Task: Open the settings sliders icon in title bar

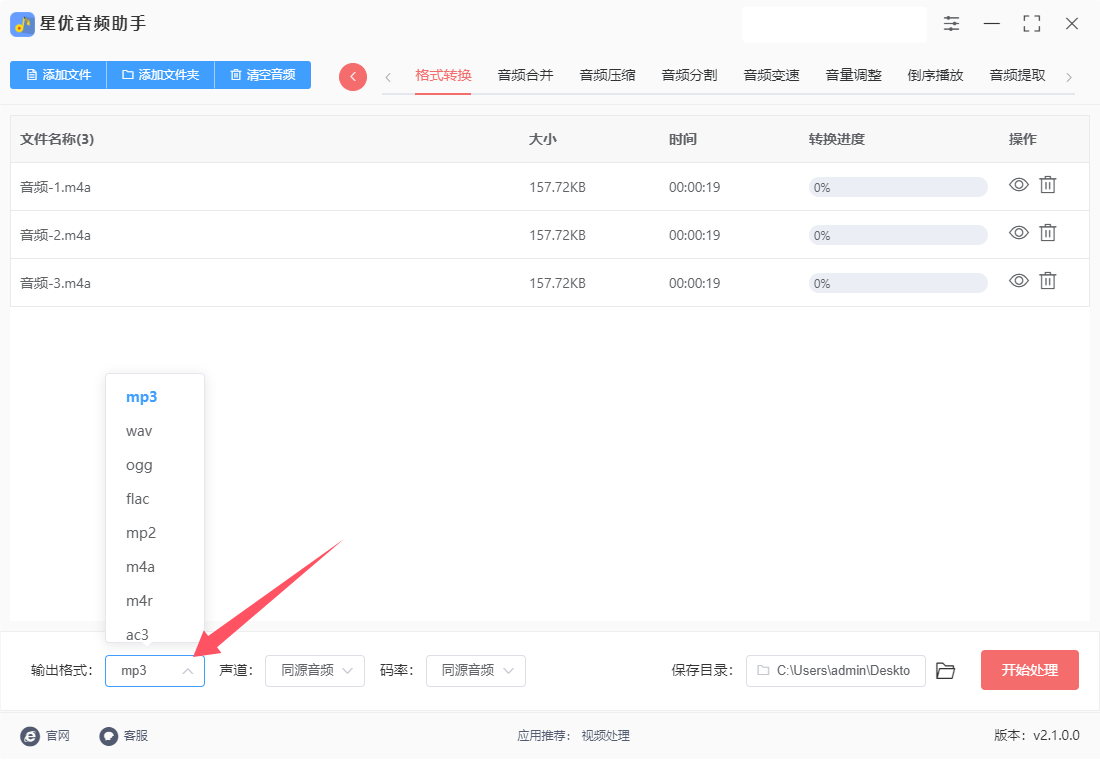Action: [x=951, y=24]
